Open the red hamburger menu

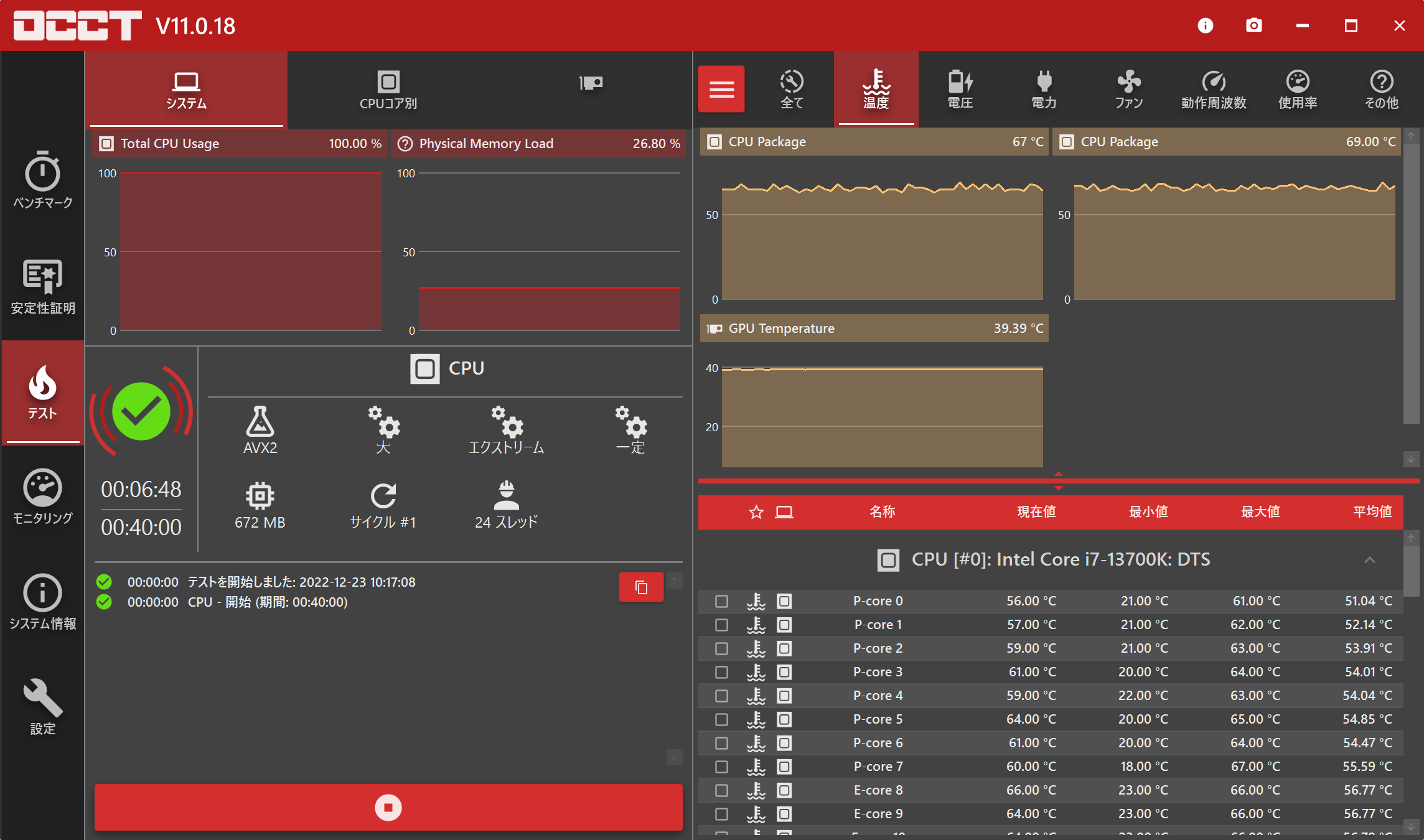(x=721, y=89)
